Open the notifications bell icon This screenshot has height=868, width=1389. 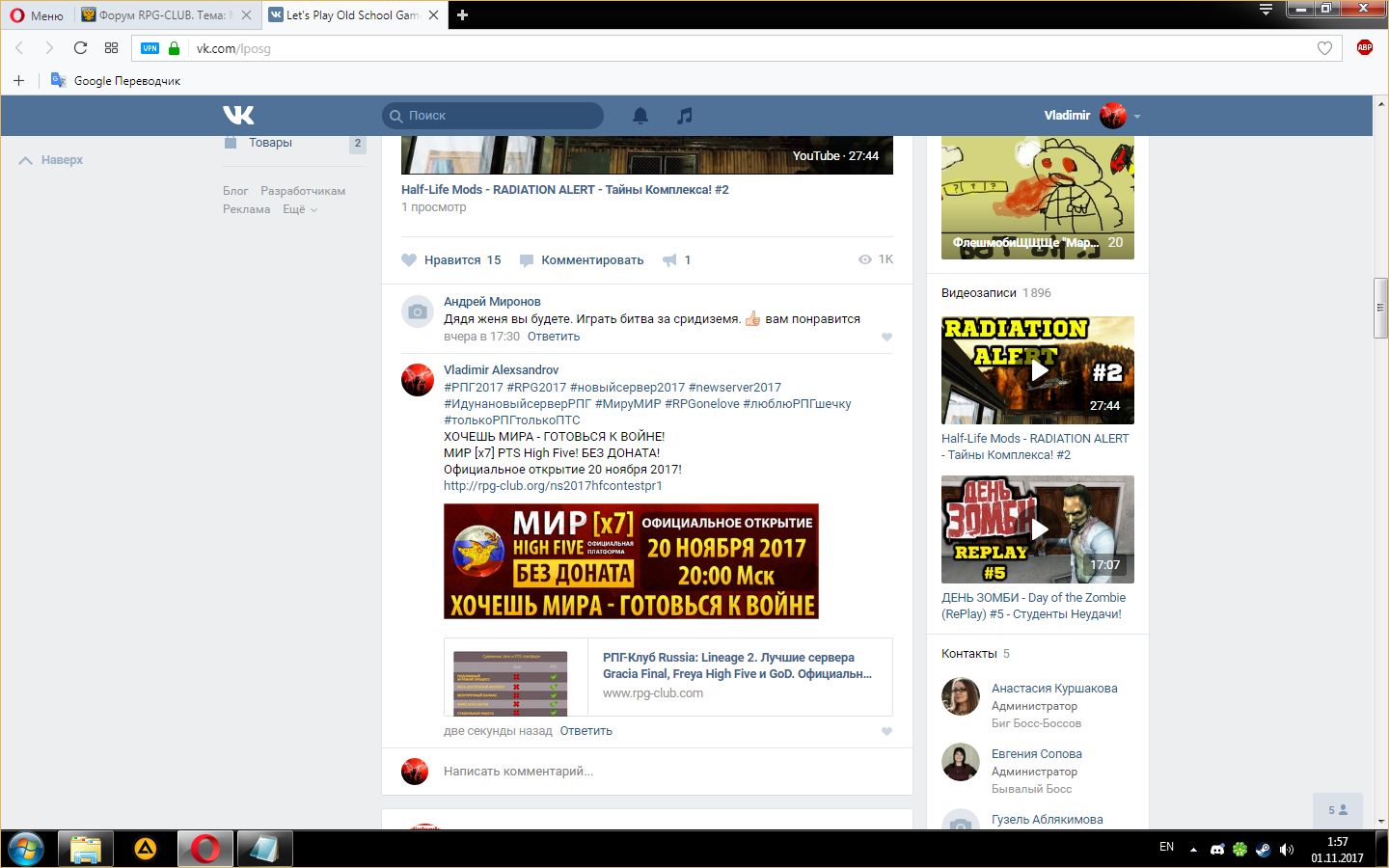click(x=640, y=116)
